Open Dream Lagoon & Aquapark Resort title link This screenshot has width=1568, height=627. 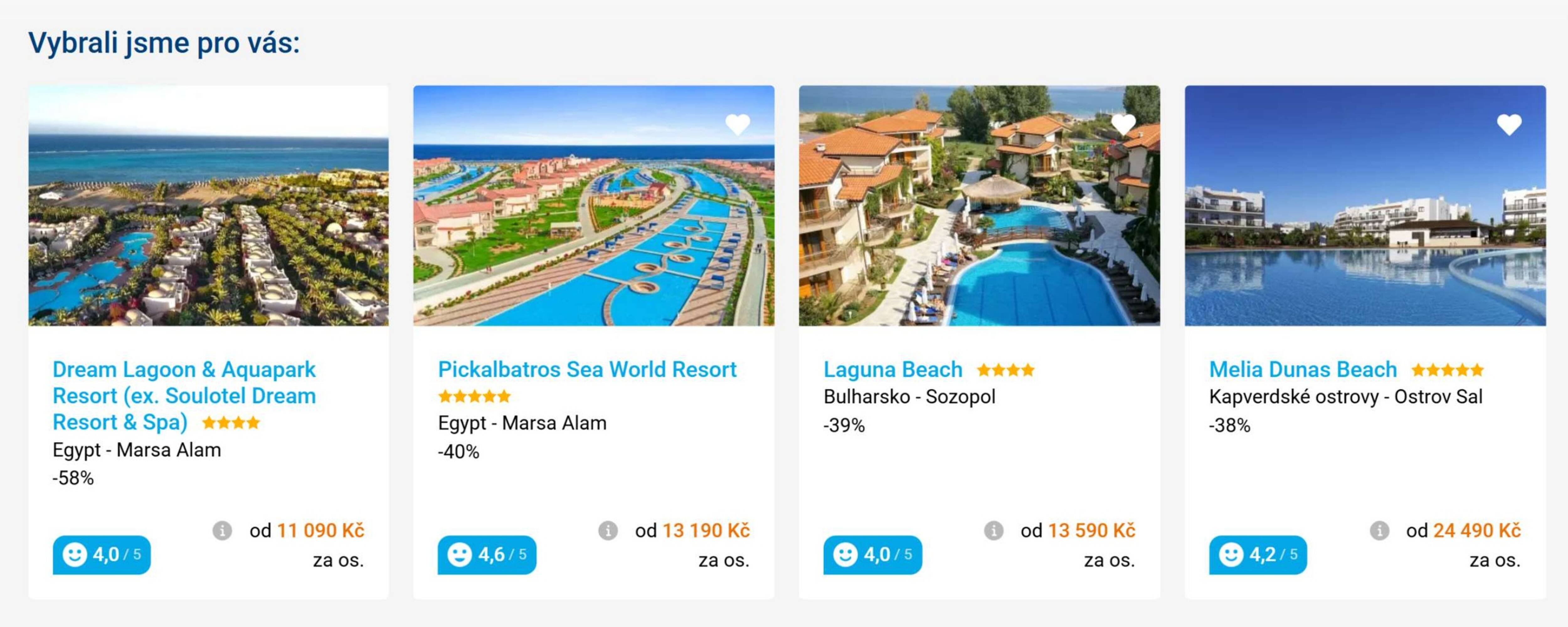click(x=184, y=396)
